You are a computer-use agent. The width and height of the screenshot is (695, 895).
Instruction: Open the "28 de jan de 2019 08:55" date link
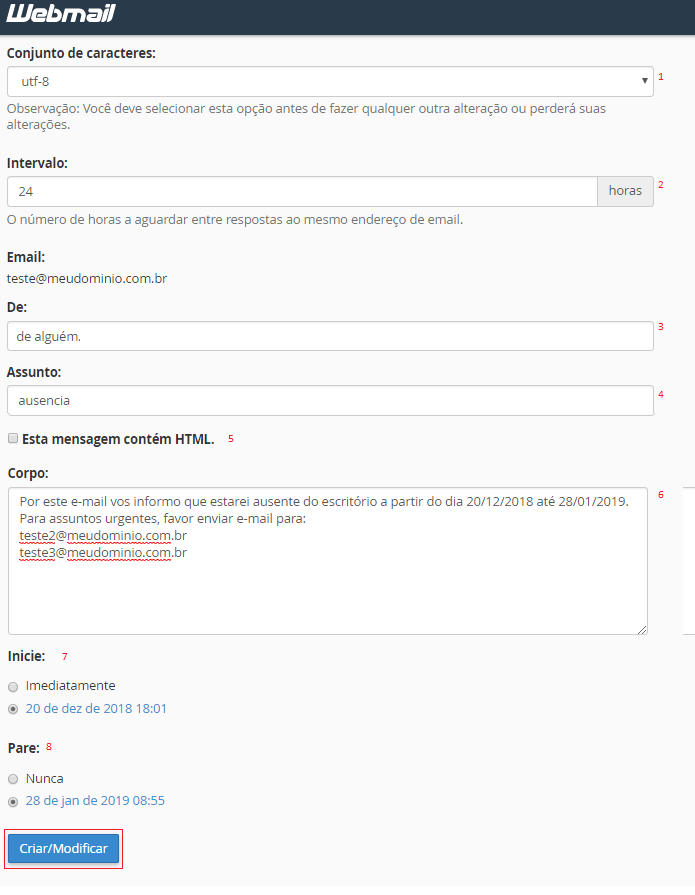click(95, 801)
